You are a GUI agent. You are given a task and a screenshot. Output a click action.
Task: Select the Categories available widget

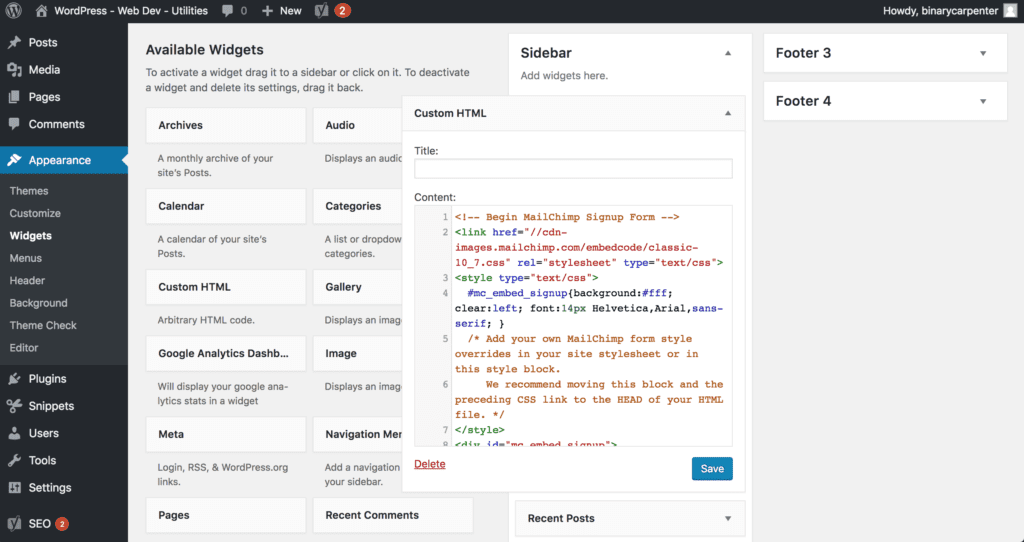pos(358,206)
